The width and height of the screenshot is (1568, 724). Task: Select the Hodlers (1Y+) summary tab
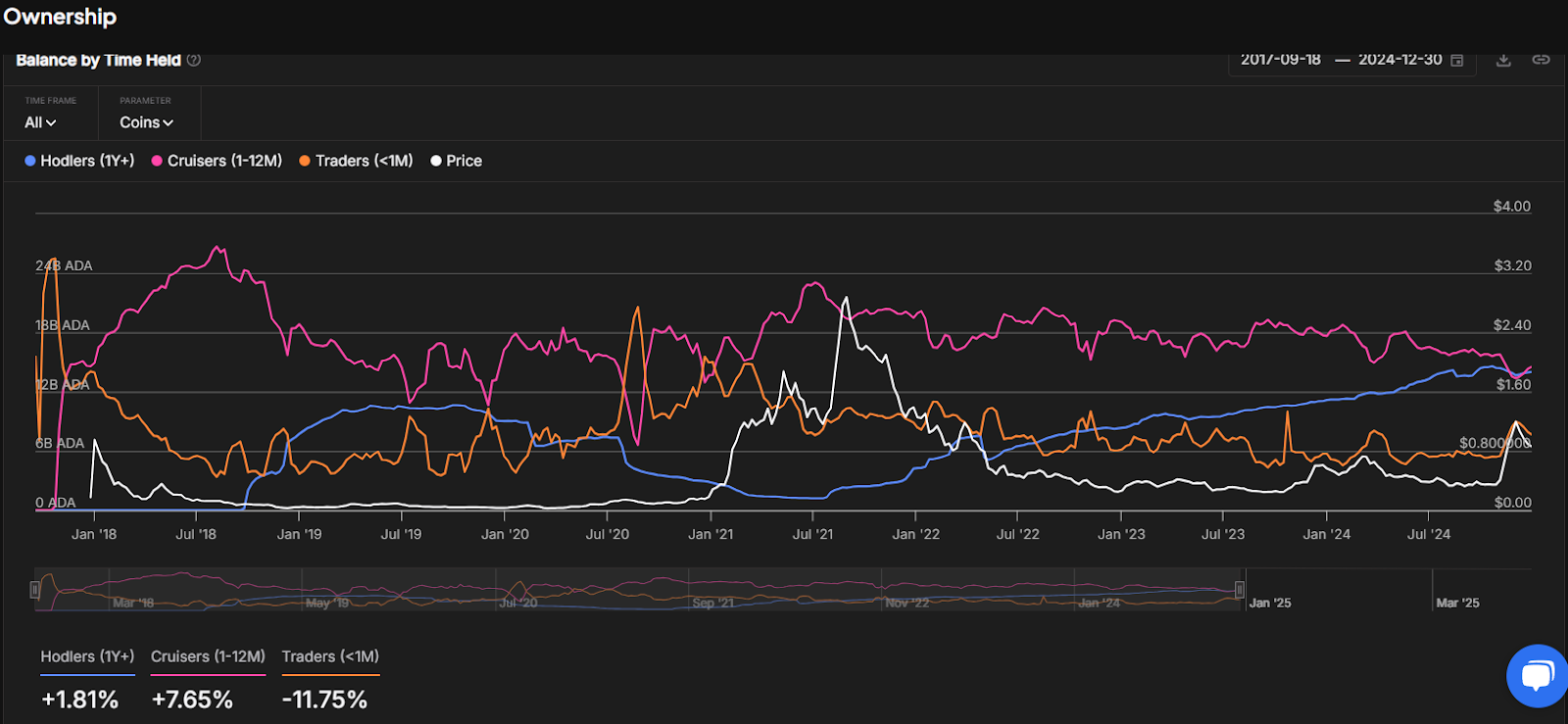click(87, 657)
